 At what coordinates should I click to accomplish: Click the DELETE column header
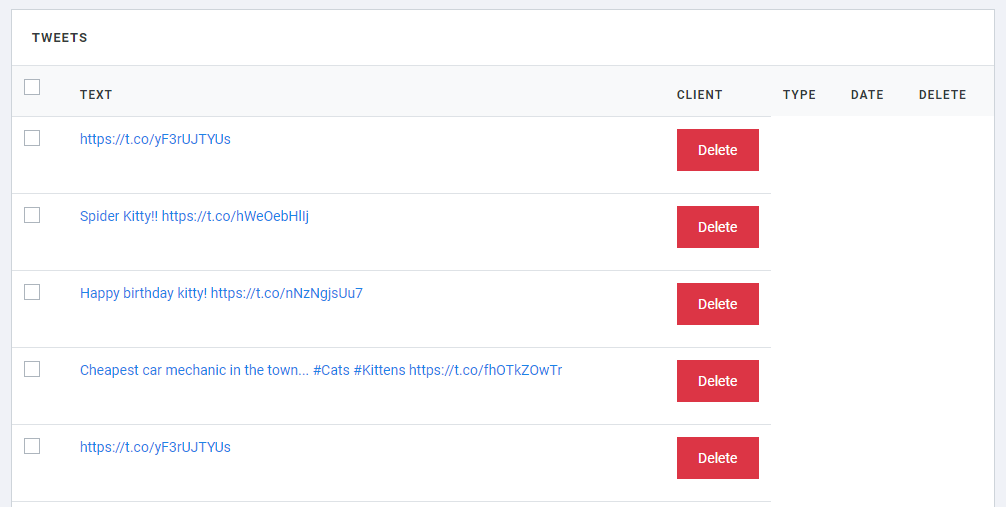point(942,95)
